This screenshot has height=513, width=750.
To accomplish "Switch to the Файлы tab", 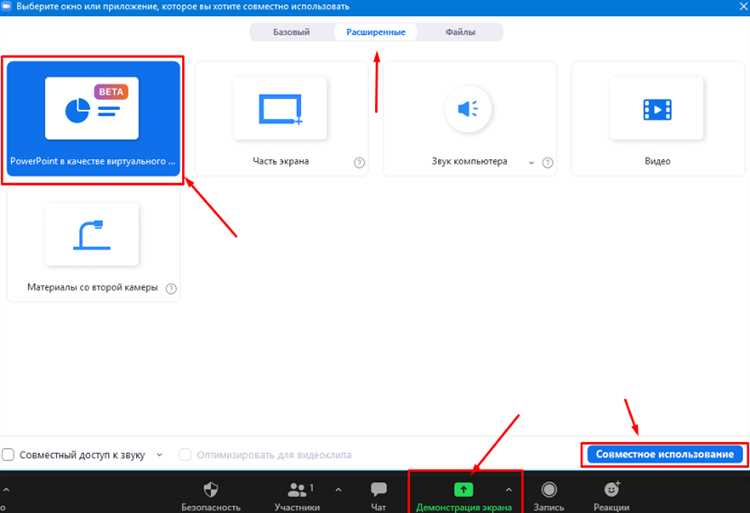I will click(460, 32).
